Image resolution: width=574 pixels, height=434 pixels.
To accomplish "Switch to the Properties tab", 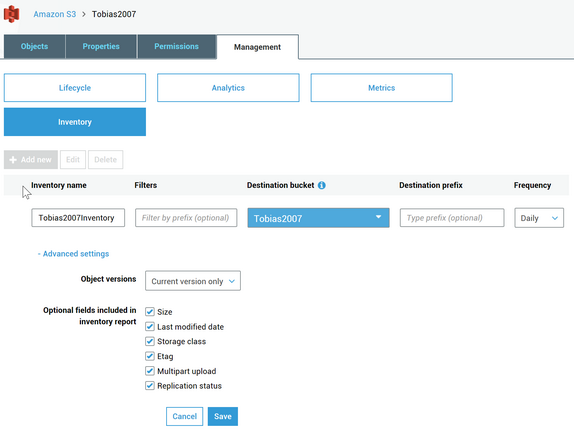I will click(x=101, y=46).
